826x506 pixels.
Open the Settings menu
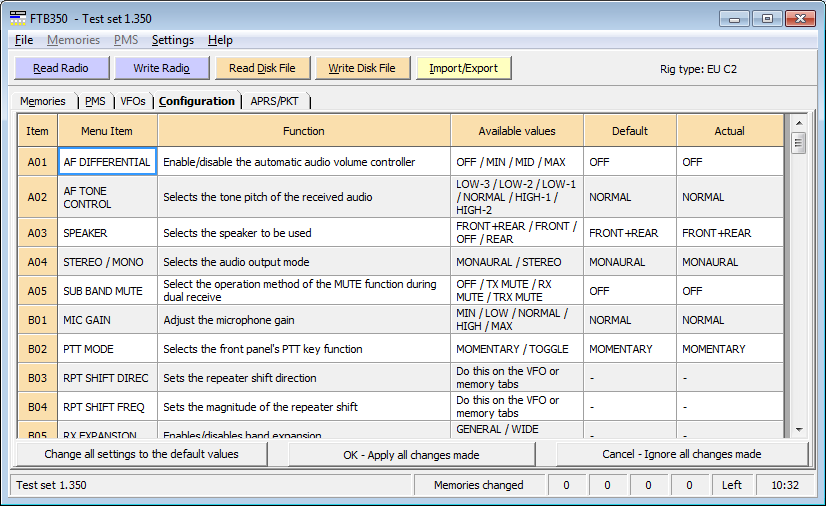coord(173,40)
